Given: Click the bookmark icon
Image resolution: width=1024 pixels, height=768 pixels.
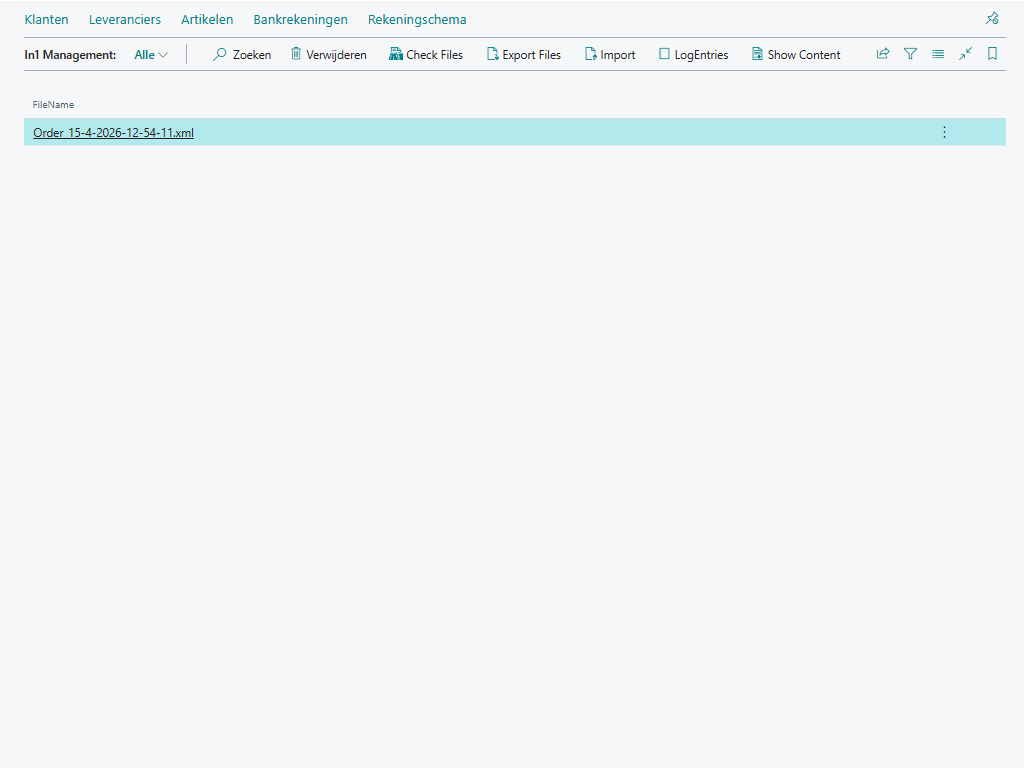Looking at the screenshot, I should [x=992, y=54].
